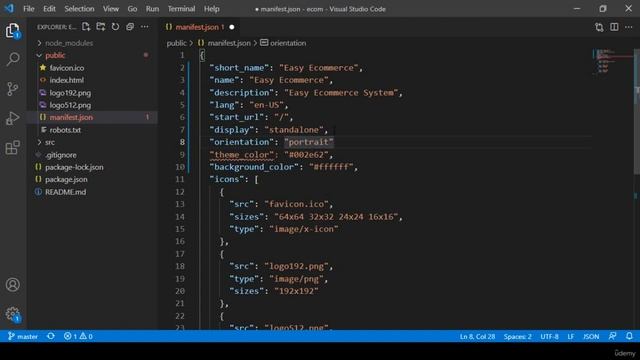Screen dimensions: 640x360
Task: Click the "theme_color" key on line 9
Action: (242, 155)
